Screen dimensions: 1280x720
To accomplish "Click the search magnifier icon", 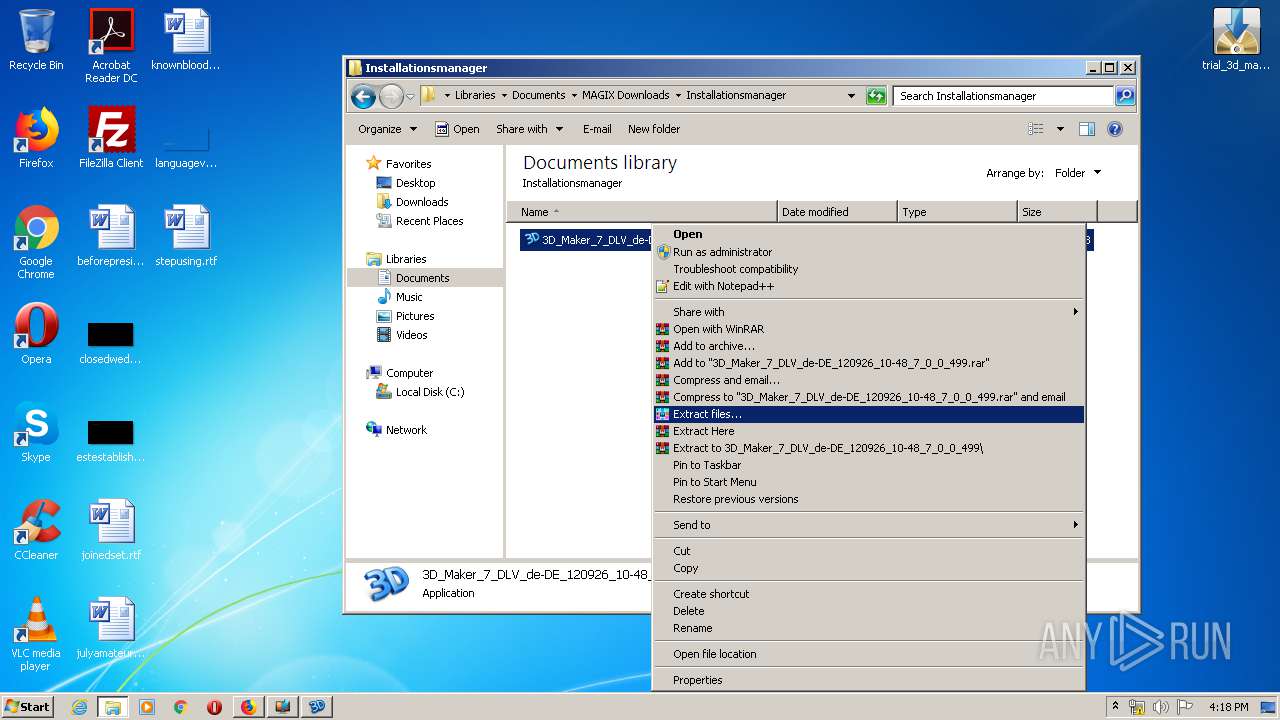I will [x=1125, y=96].
